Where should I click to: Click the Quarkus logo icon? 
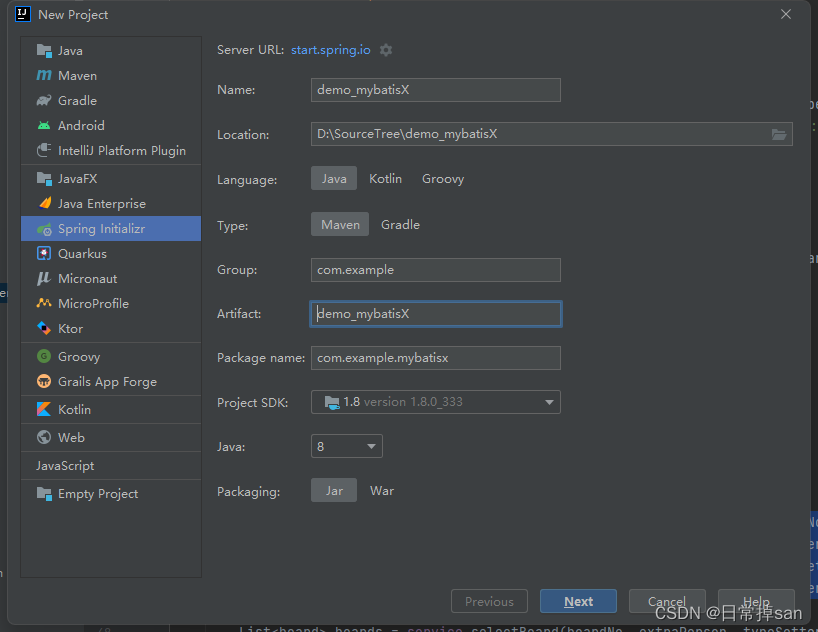click(x=44, y=254)
